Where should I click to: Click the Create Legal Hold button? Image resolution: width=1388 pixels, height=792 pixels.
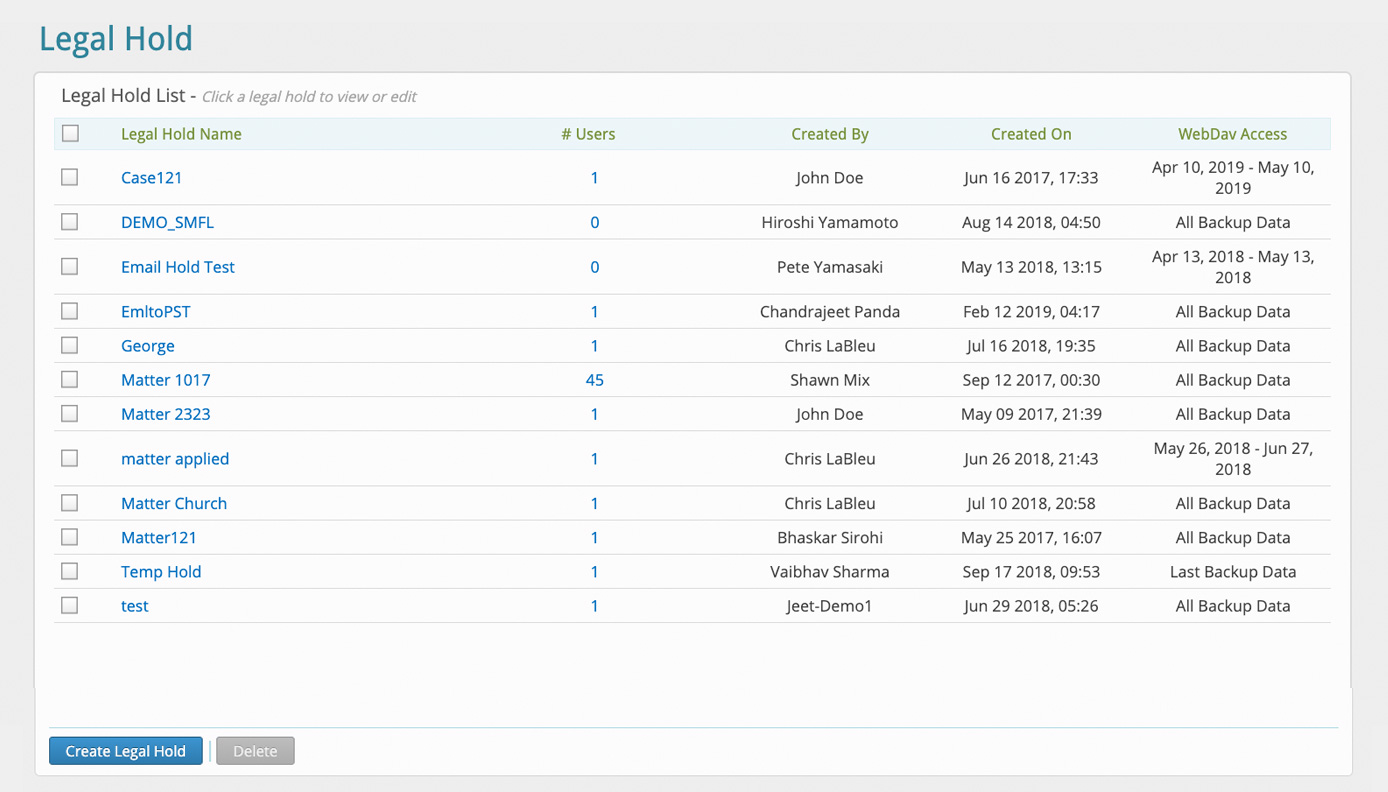coord(125,750)
